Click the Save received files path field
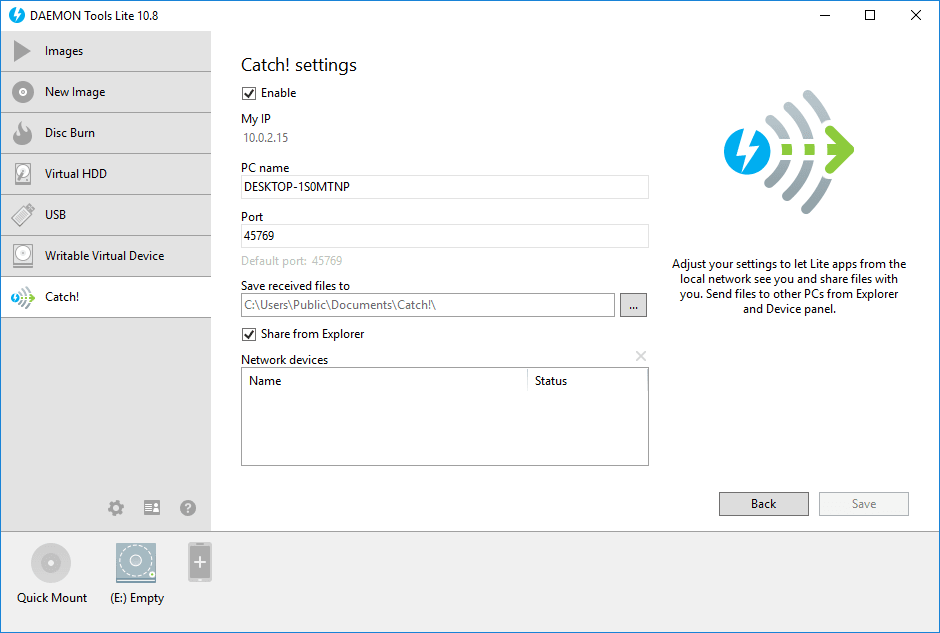 (428, 305)
